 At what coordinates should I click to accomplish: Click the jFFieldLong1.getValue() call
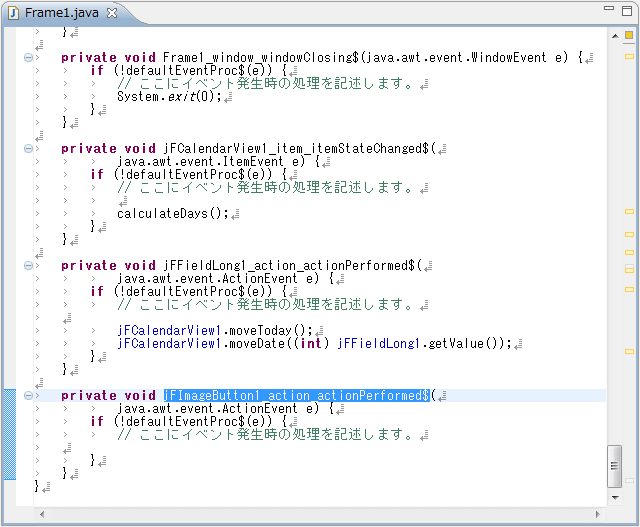pos(419,343)
